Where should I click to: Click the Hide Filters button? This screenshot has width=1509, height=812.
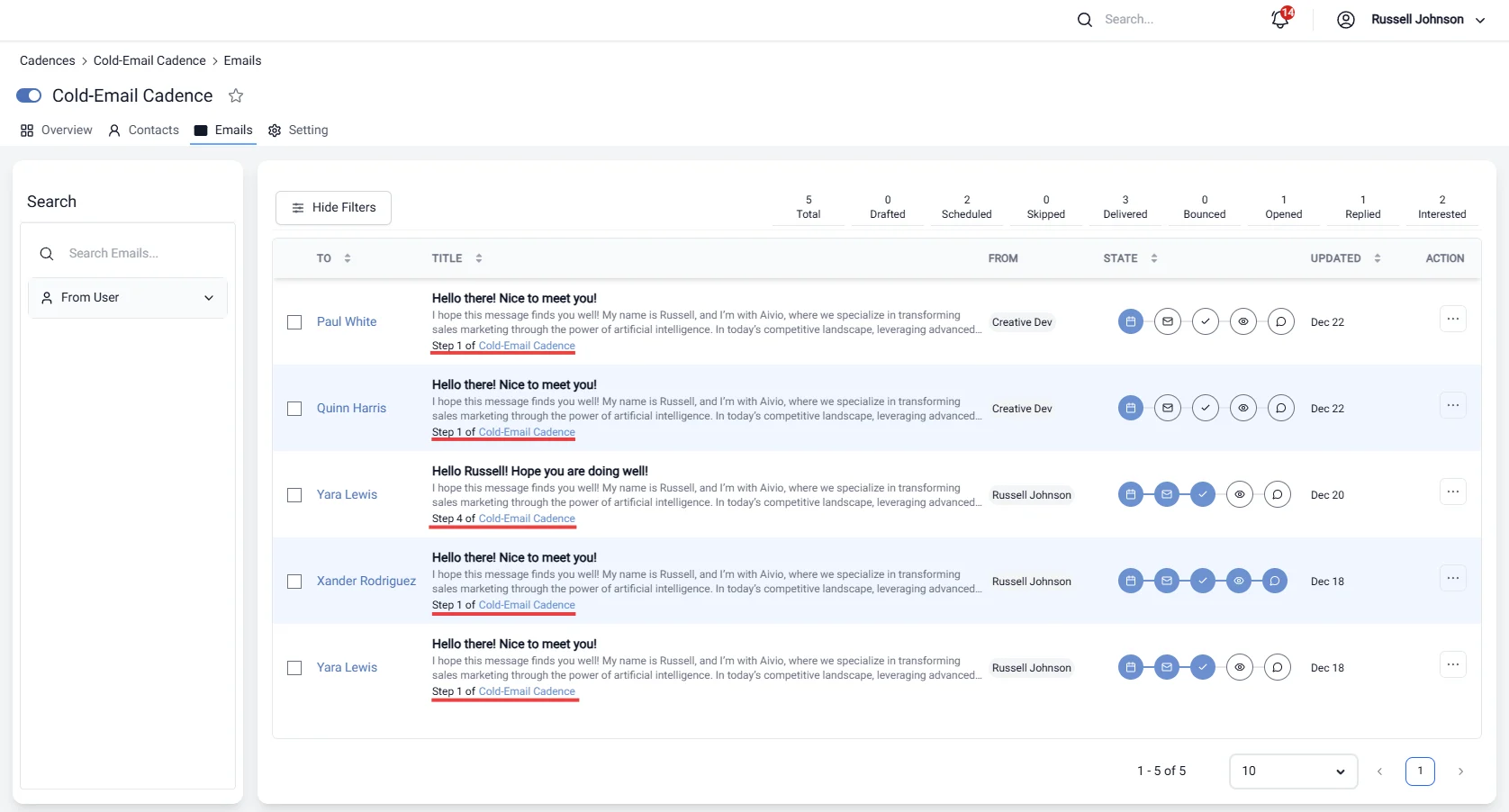[333, 208]
